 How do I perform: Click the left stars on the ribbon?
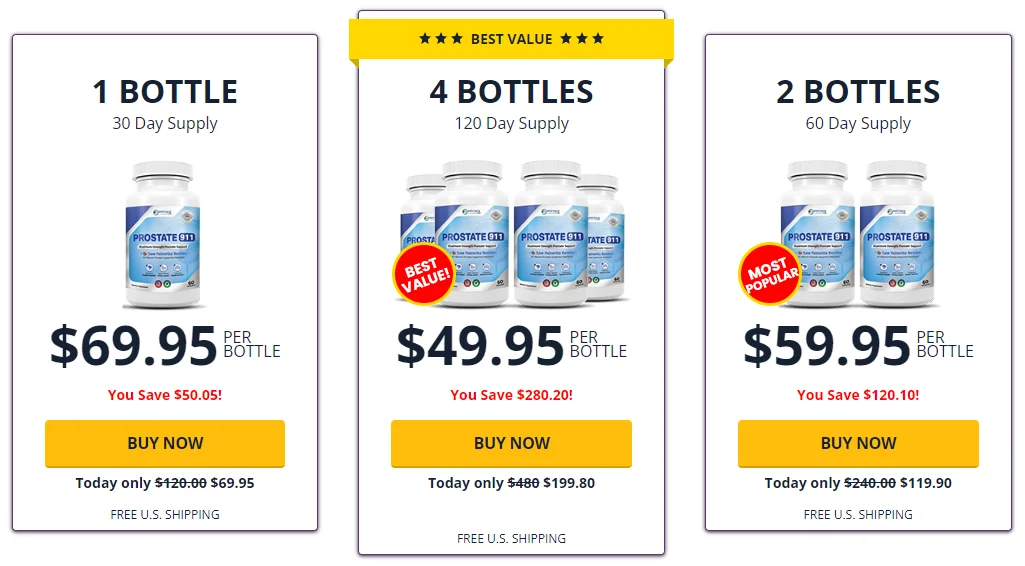tap(441, 39)
